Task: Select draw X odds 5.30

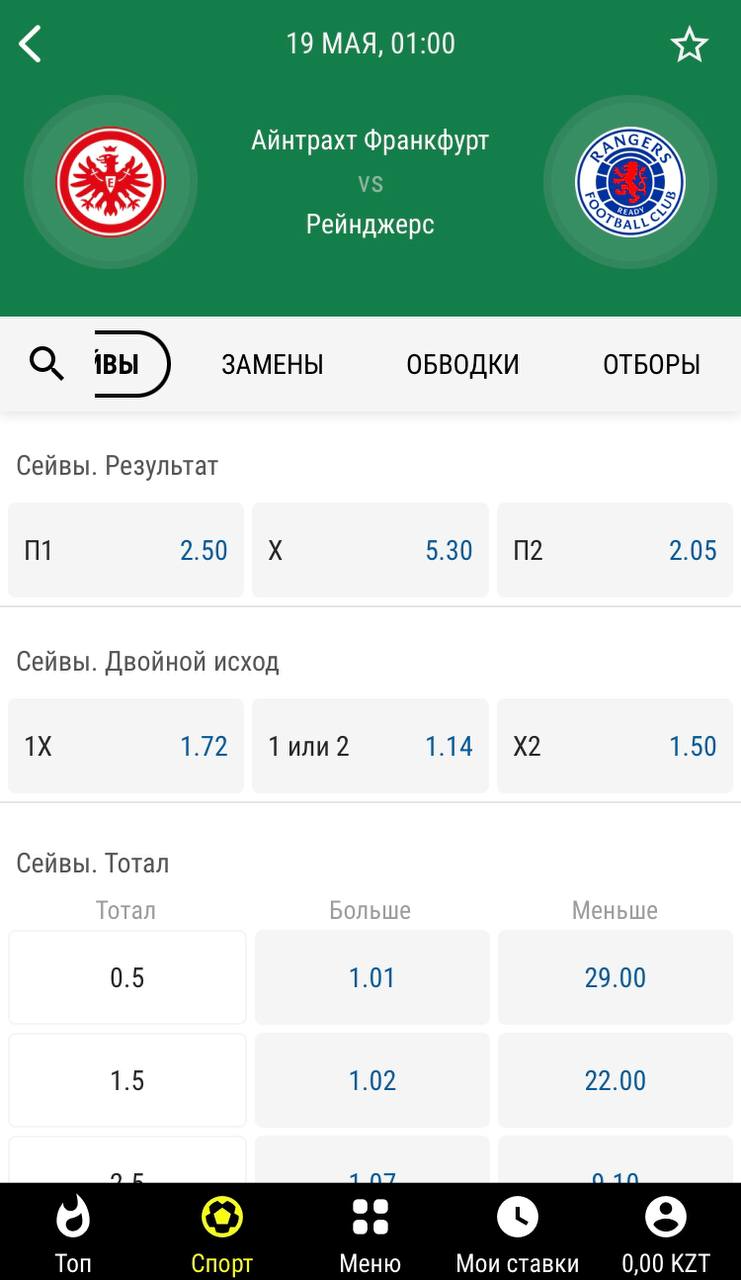Action: point(370,550)
